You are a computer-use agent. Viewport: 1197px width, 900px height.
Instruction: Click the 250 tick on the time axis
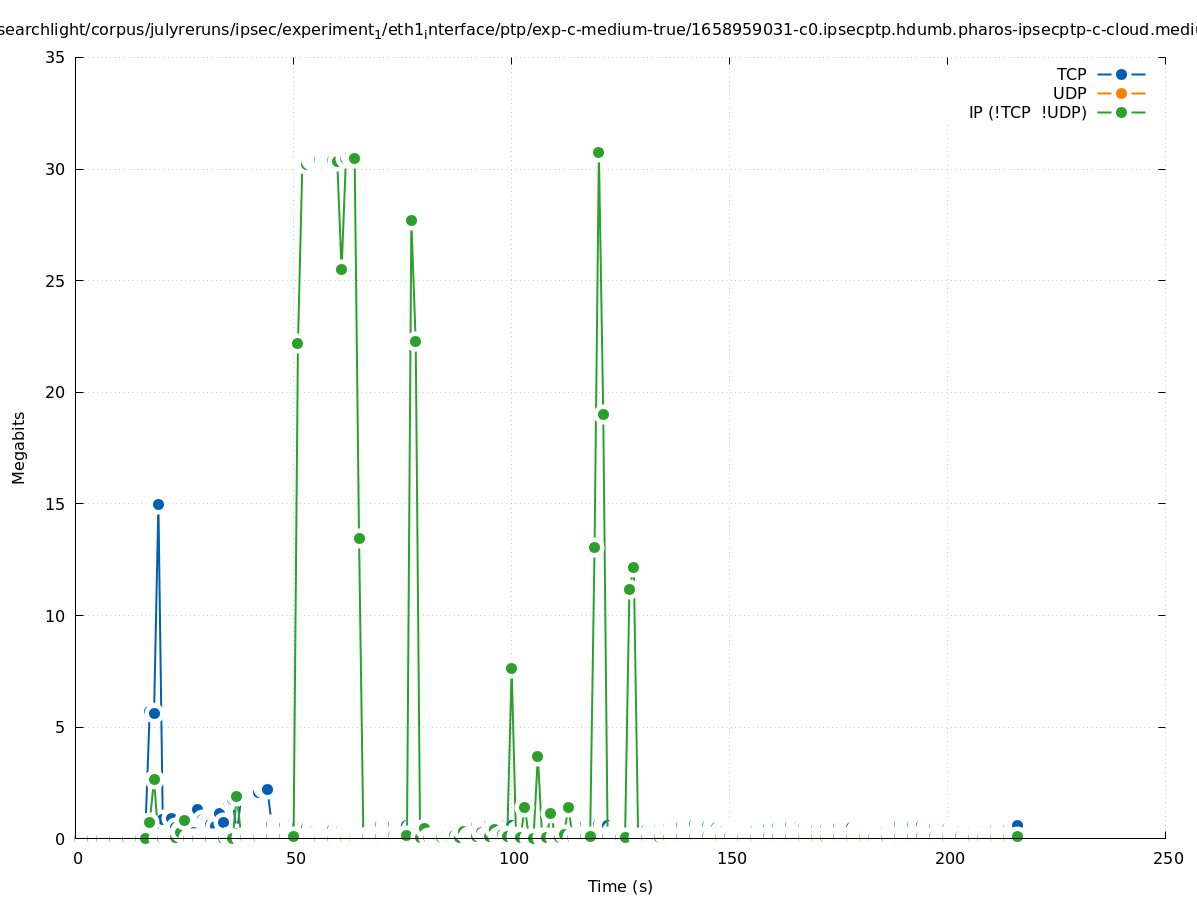pyautogui.click(x=1166, y=858)
